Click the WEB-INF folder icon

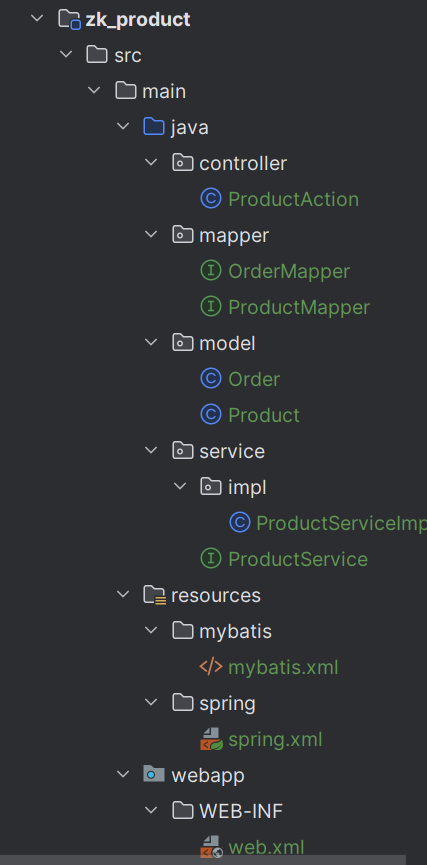(x=183, y=810)
